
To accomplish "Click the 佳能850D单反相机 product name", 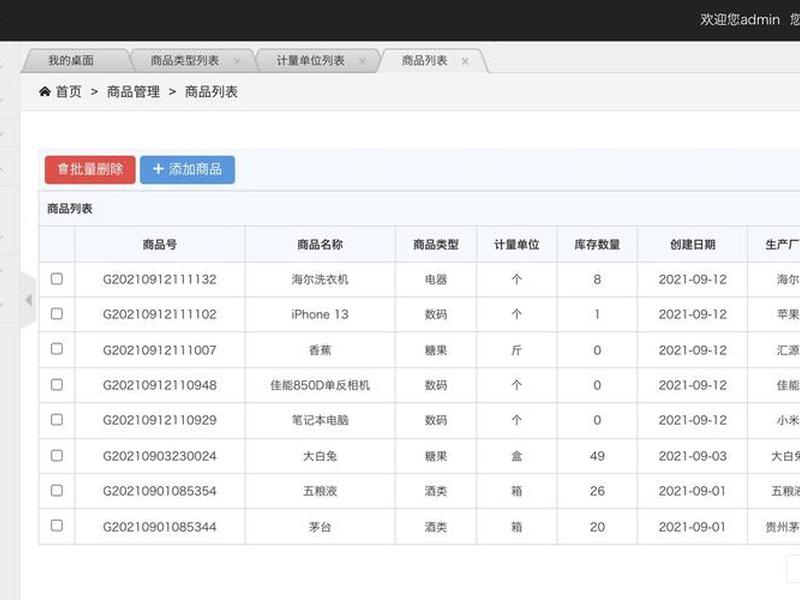I will 320,385.
